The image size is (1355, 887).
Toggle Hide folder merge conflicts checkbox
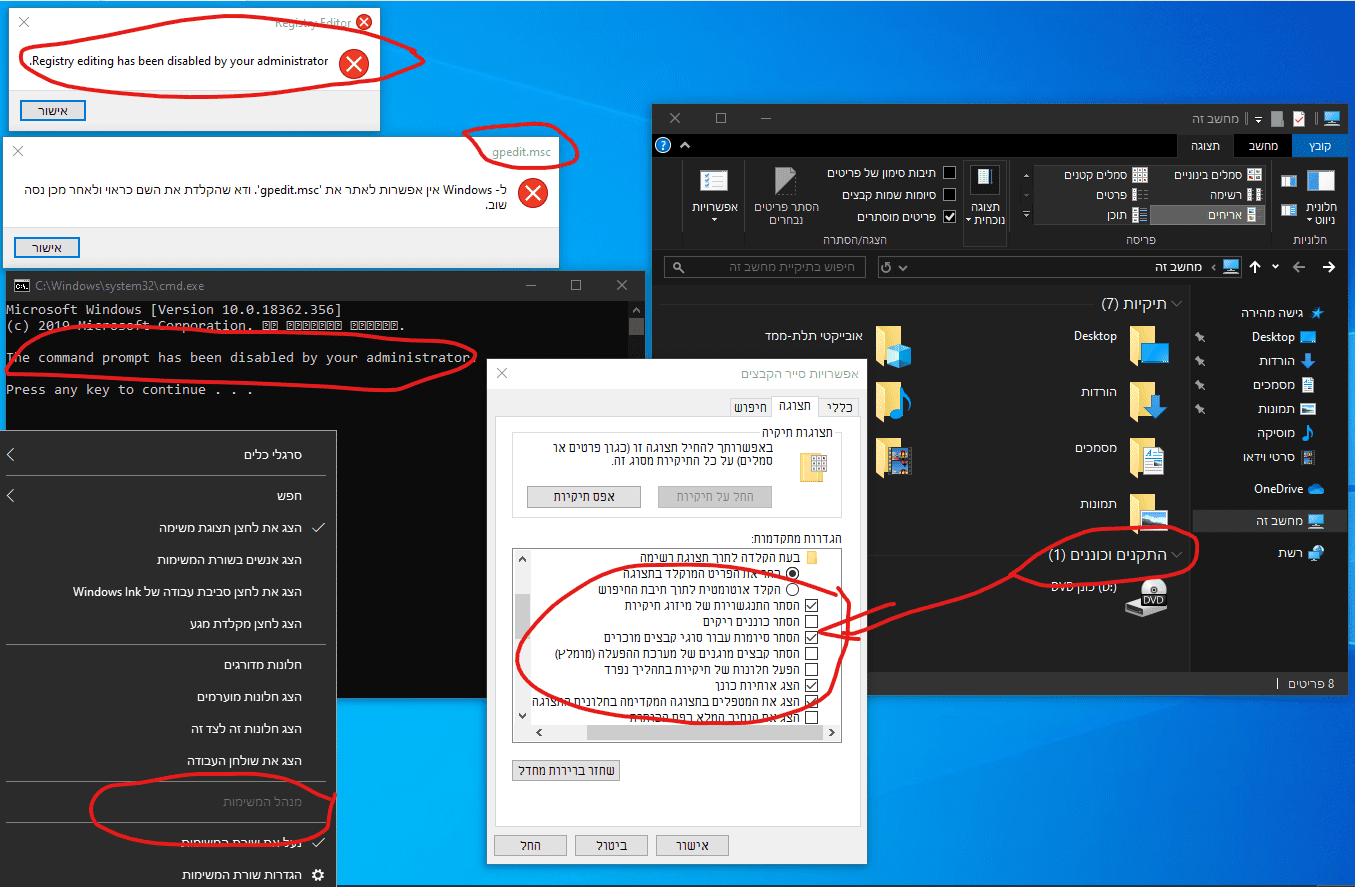click(811, 606)
